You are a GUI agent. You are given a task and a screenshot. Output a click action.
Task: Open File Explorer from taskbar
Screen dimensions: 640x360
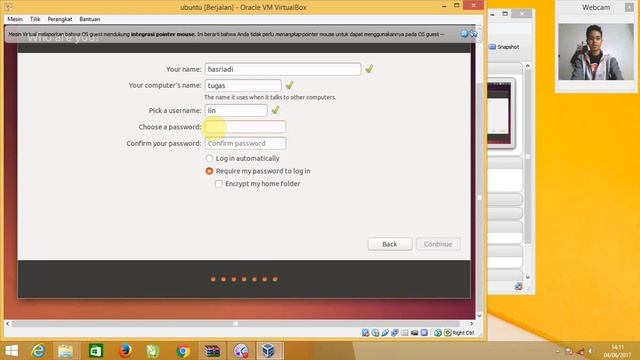click(65, 351)
